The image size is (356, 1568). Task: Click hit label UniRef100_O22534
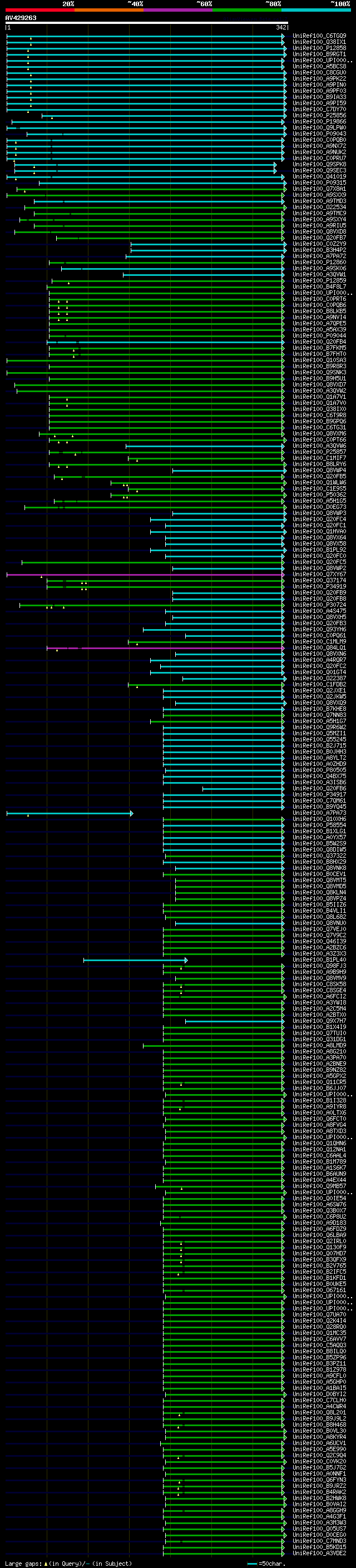[x=319, y=207]
